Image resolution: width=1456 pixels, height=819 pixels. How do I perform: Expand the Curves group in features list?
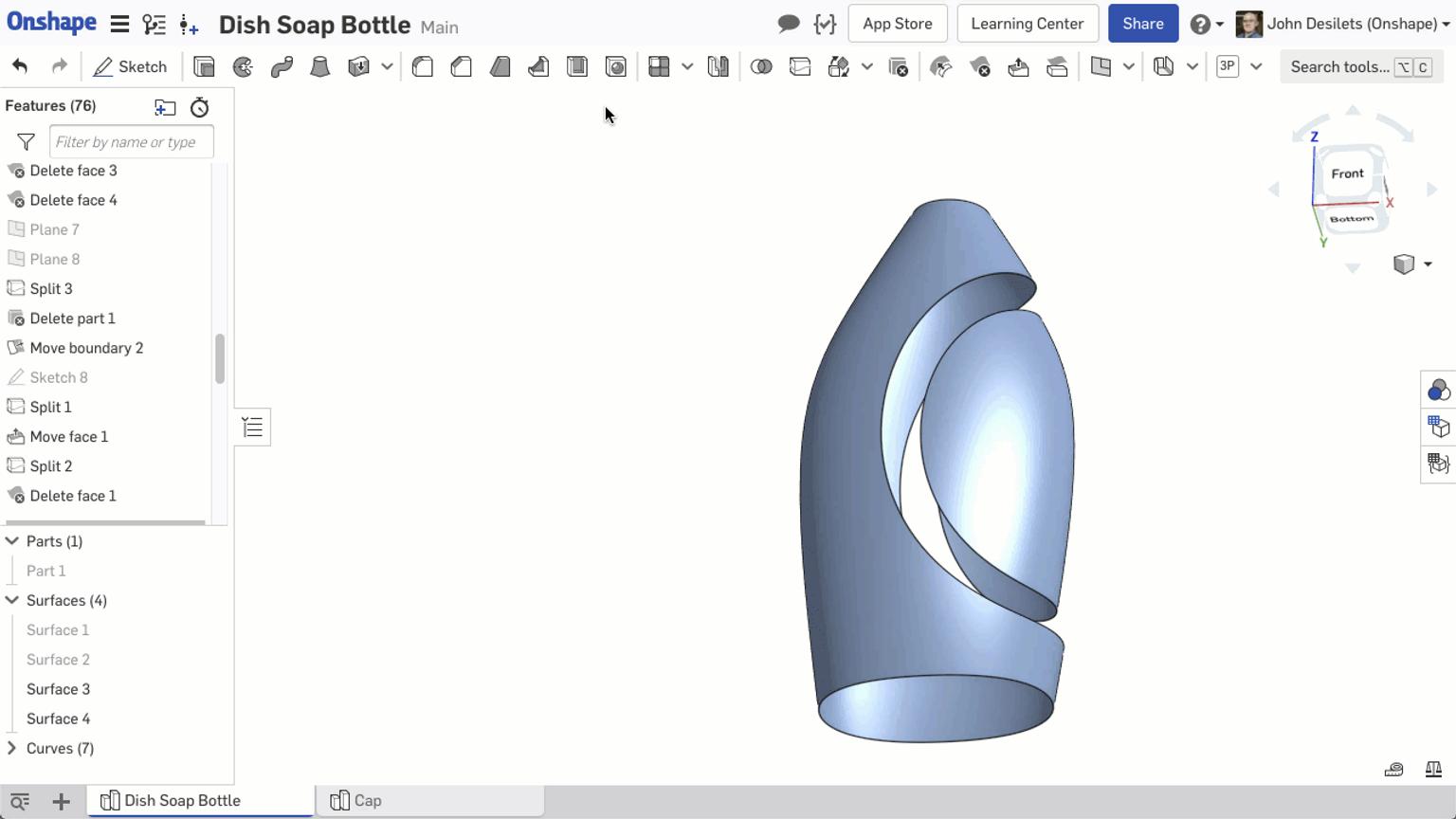[x=12, y=748]
